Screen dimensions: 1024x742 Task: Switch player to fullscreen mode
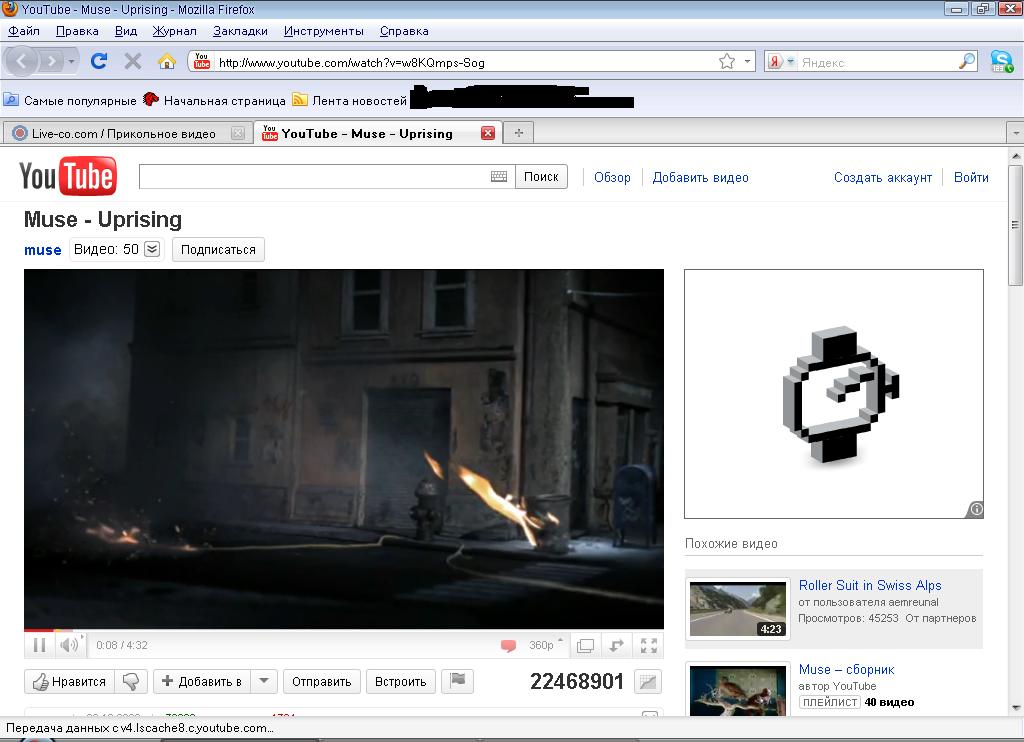pyautogui.click(x=649, y=645)
